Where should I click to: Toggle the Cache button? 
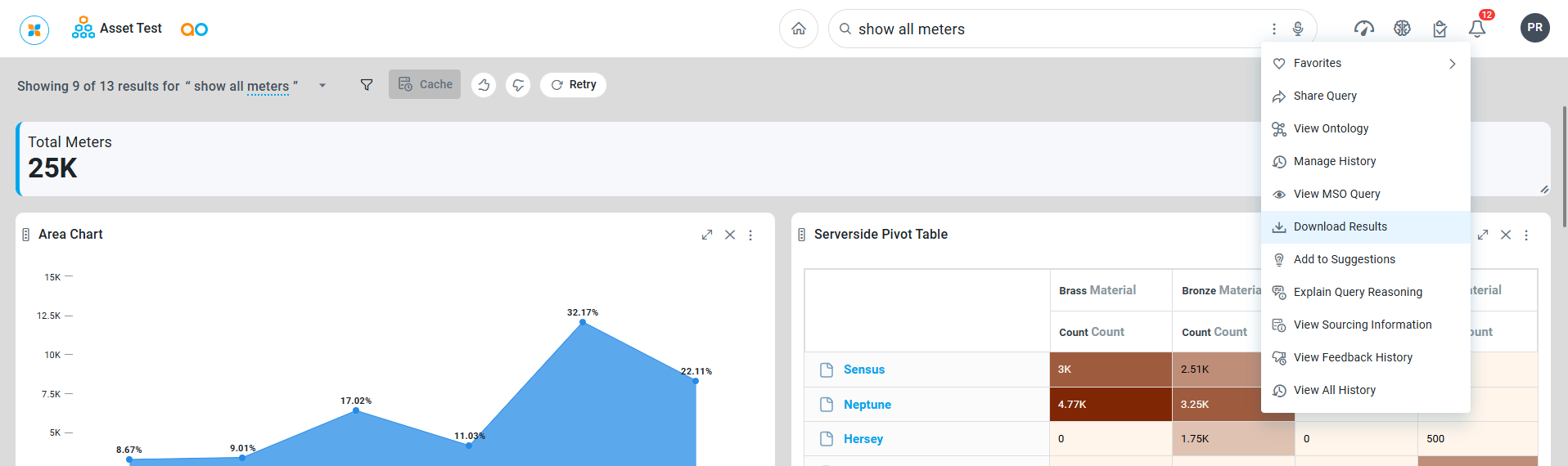(425, 84)
